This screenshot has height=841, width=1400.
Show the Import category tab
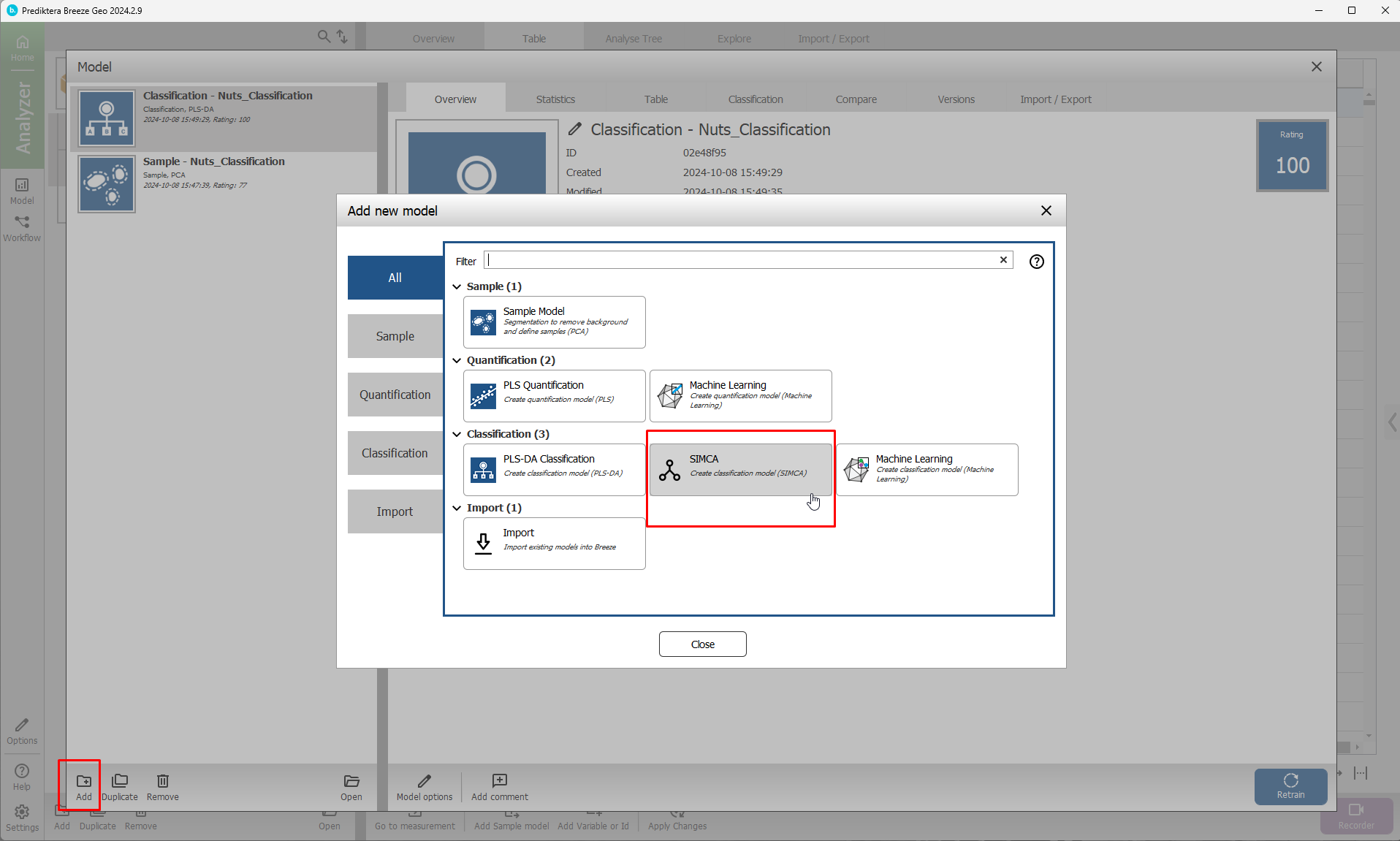coord(395,511)
